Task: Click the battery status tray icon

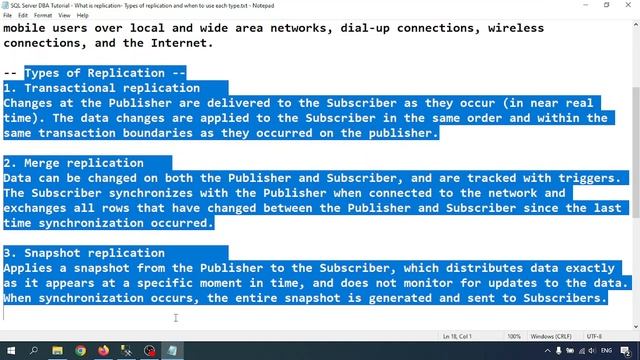Action: [x=570, y=351]
